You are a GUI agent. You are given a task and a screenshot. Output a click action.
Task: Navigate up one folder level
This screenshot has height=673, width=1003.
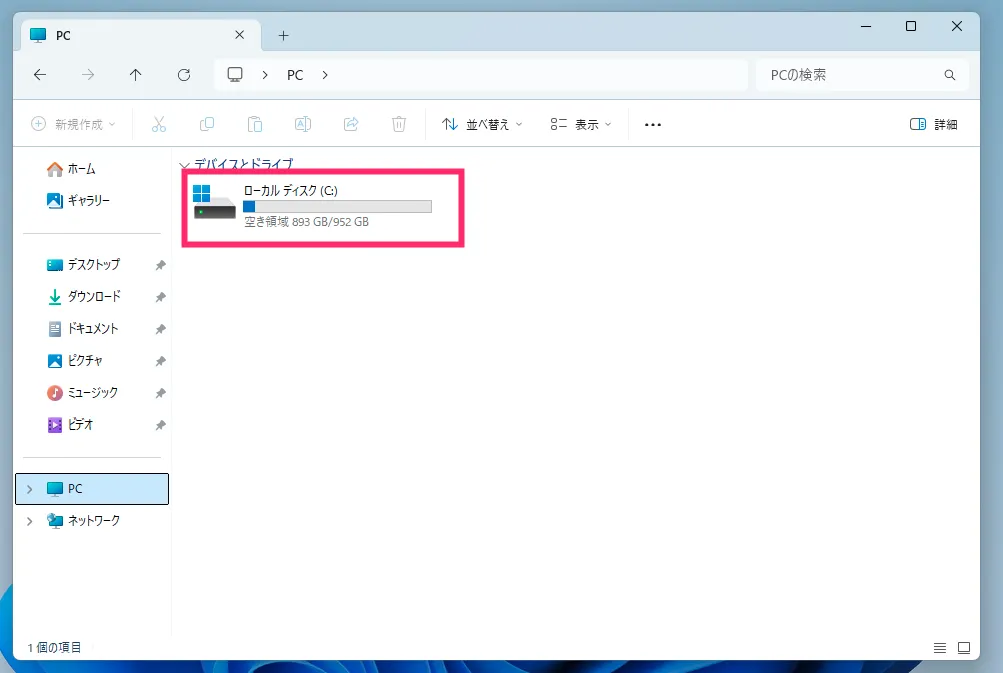point(136,75)
